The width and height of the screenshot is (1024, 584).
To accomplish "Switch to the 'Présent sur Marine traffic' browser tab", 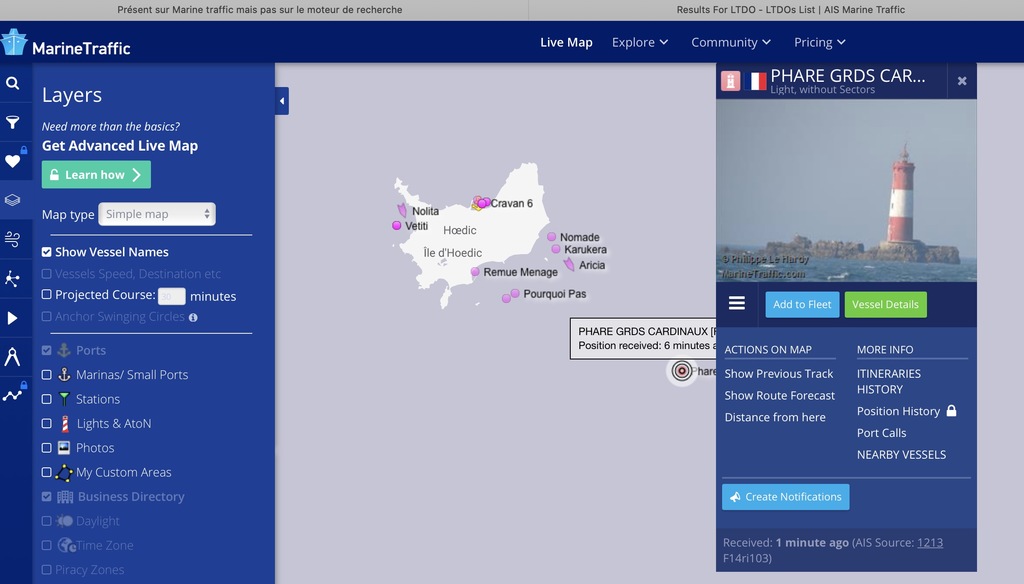I will point(260,10).
